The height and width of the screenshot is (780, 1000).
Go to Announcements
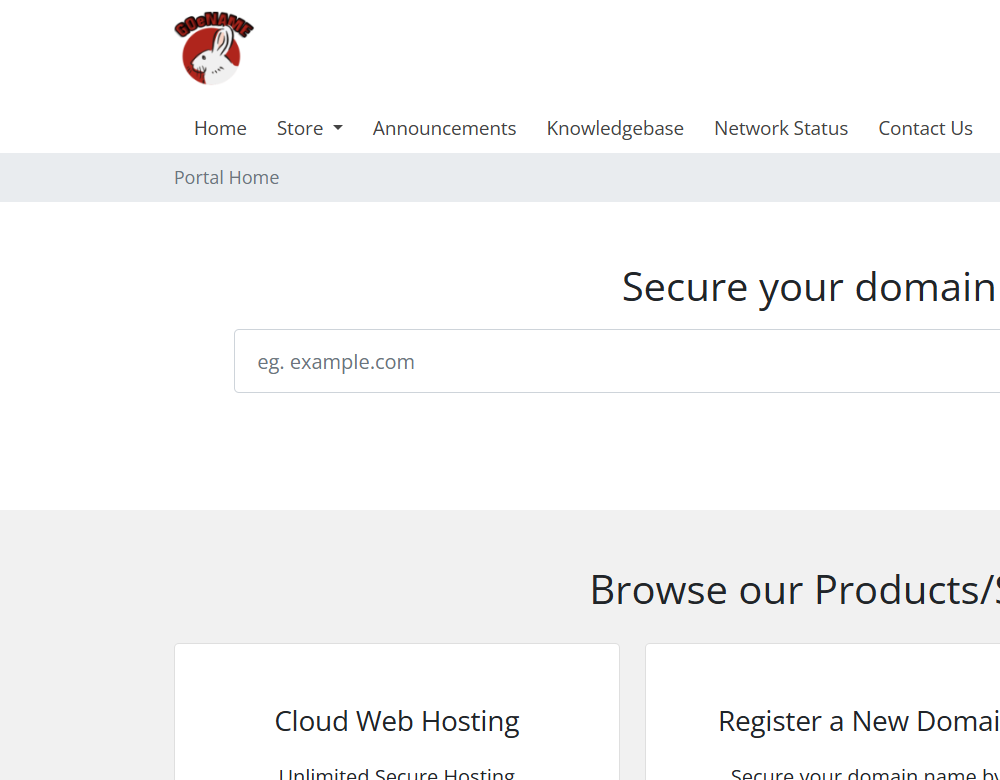point(444,128)
